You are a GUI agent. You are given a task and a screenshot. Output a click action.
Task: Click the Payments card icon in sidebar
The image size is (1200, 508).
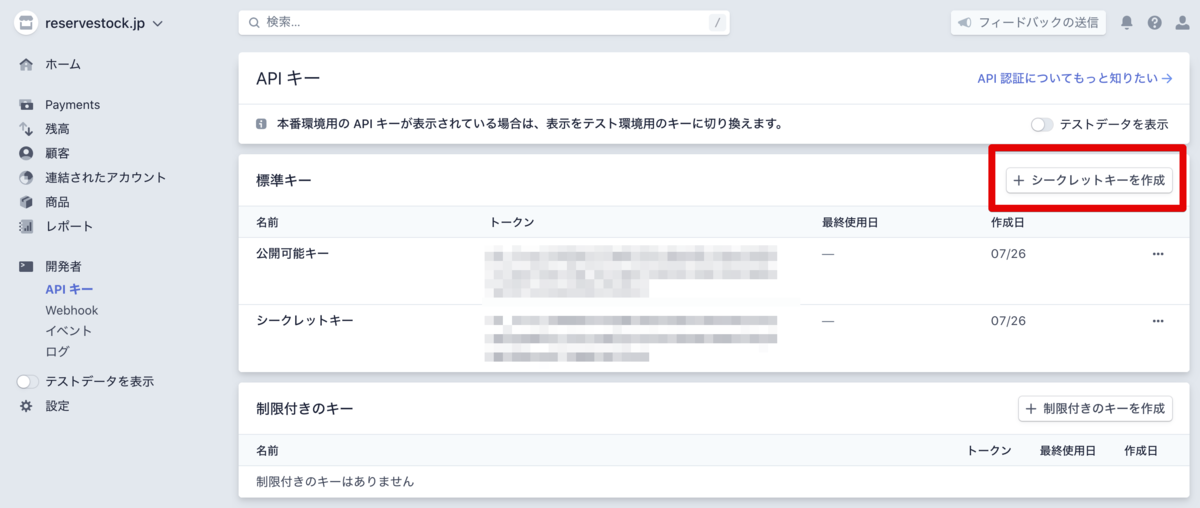tap(26, 105)
